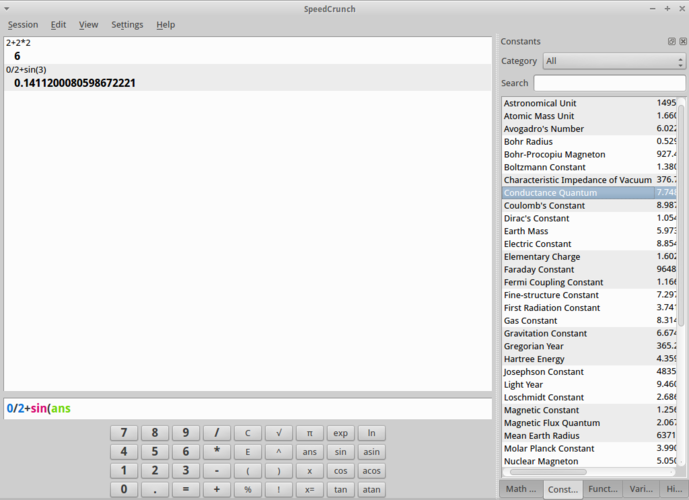This screenshot has height=500, width=689.
Task: Click the ans keypad button
Action: coord(309,452)
